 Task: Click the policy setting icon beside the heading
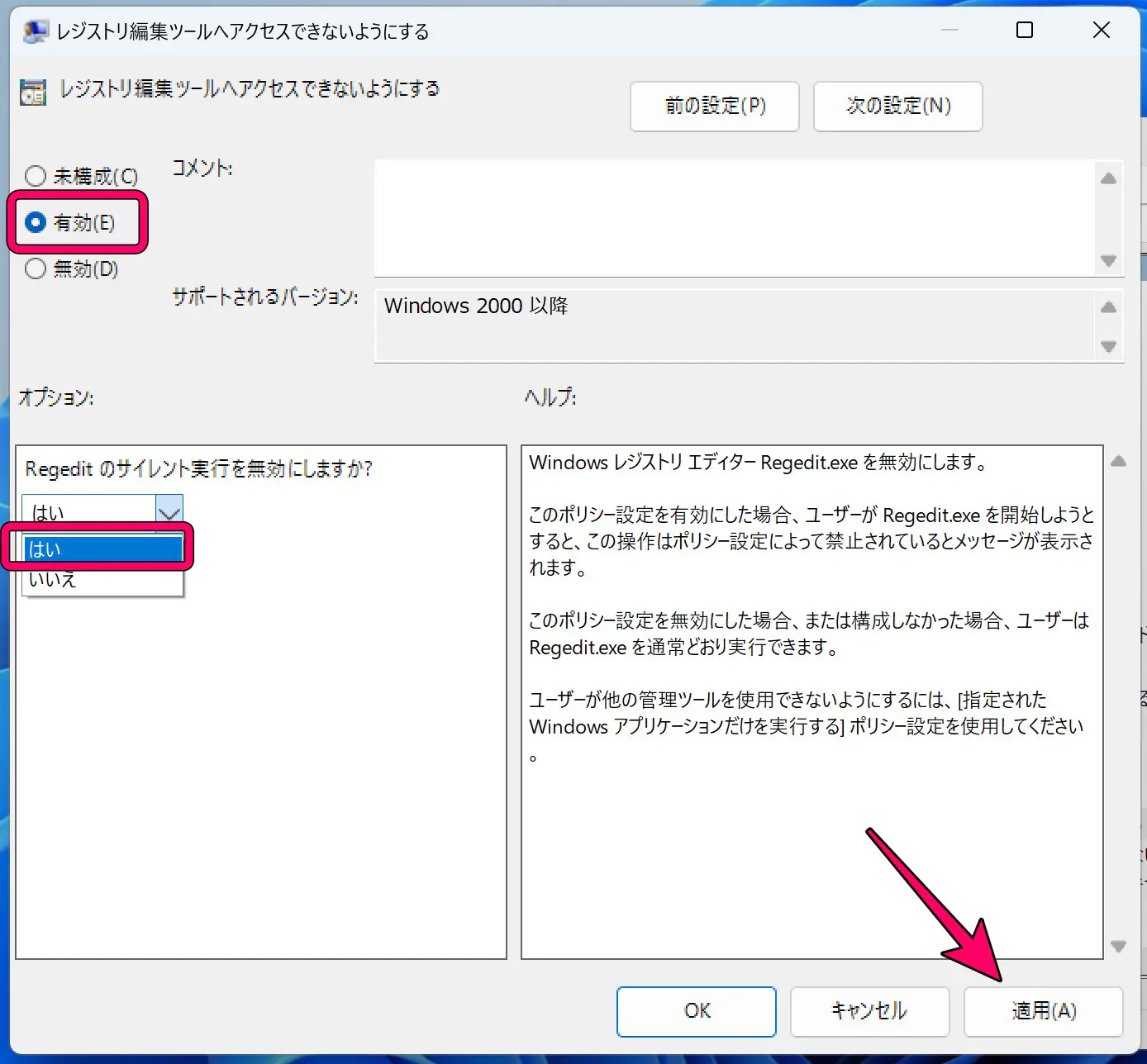point(33,93)
